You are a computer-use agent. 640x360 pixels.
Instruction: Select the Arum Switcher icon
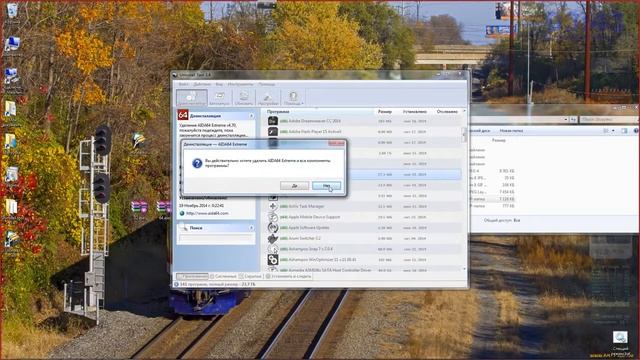[x=273, y=238]
